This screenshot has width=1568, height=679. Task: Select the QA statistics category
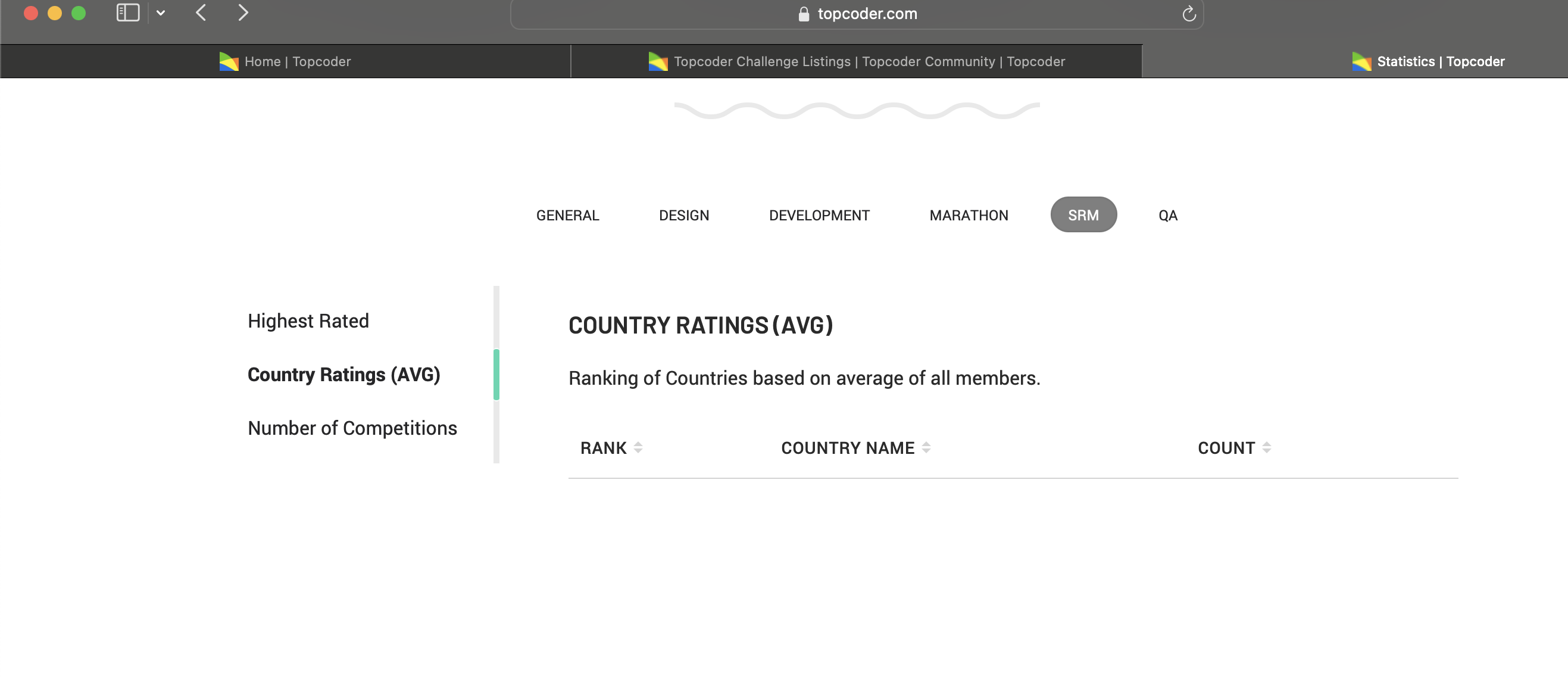[1167, 216]
